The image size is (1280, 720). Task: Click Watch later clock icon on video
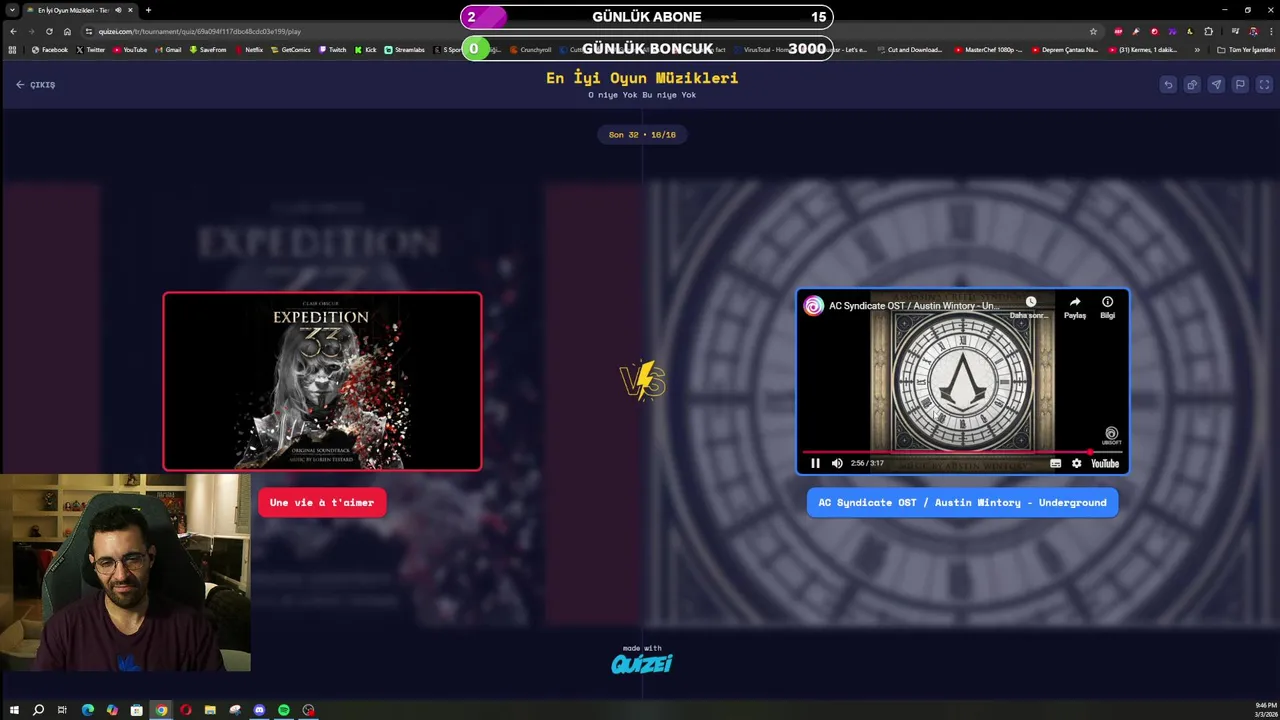point(1030,302)
